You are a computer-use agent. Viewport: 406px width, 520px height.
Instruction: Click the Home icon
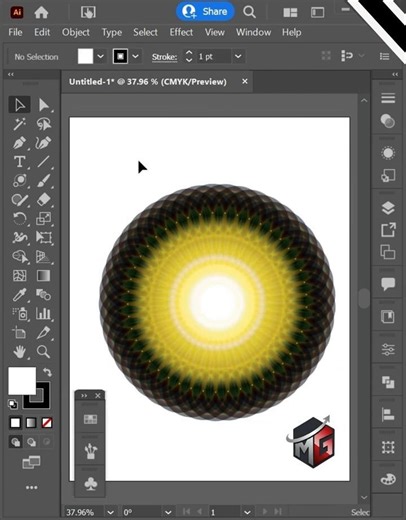(x=41, y=12)
